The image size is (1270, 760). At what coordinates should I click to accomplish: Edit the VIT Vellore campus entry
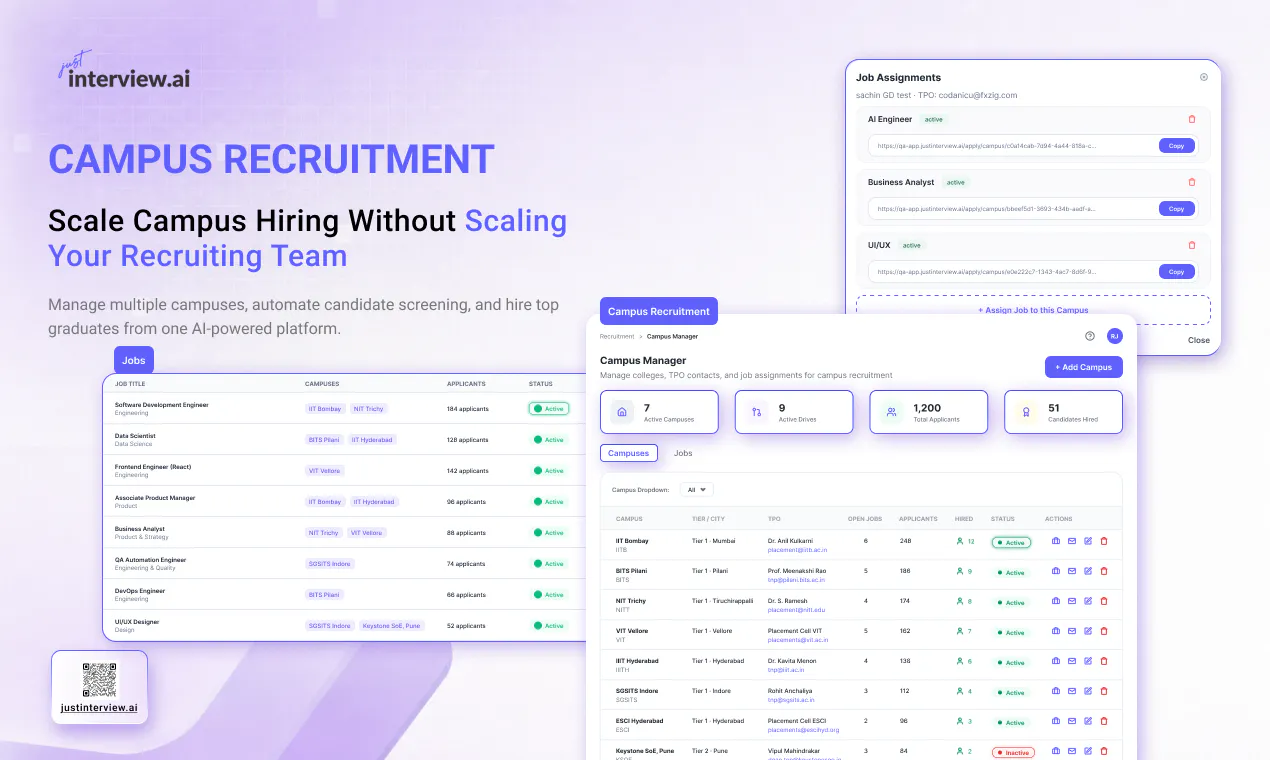coord(1088,631)
